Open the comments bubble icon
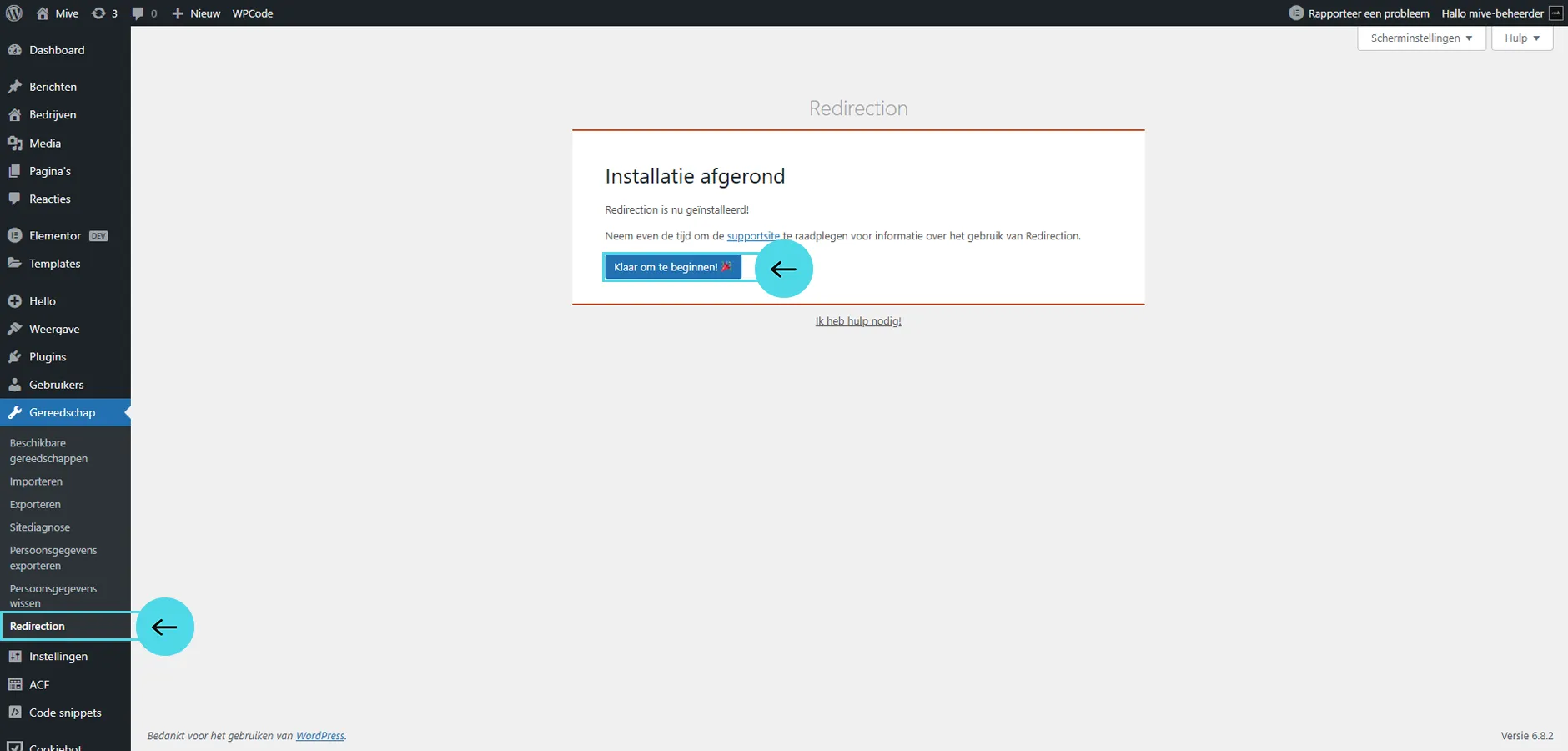This screenshot has height=751, width=1568. (x=138, y=13)
